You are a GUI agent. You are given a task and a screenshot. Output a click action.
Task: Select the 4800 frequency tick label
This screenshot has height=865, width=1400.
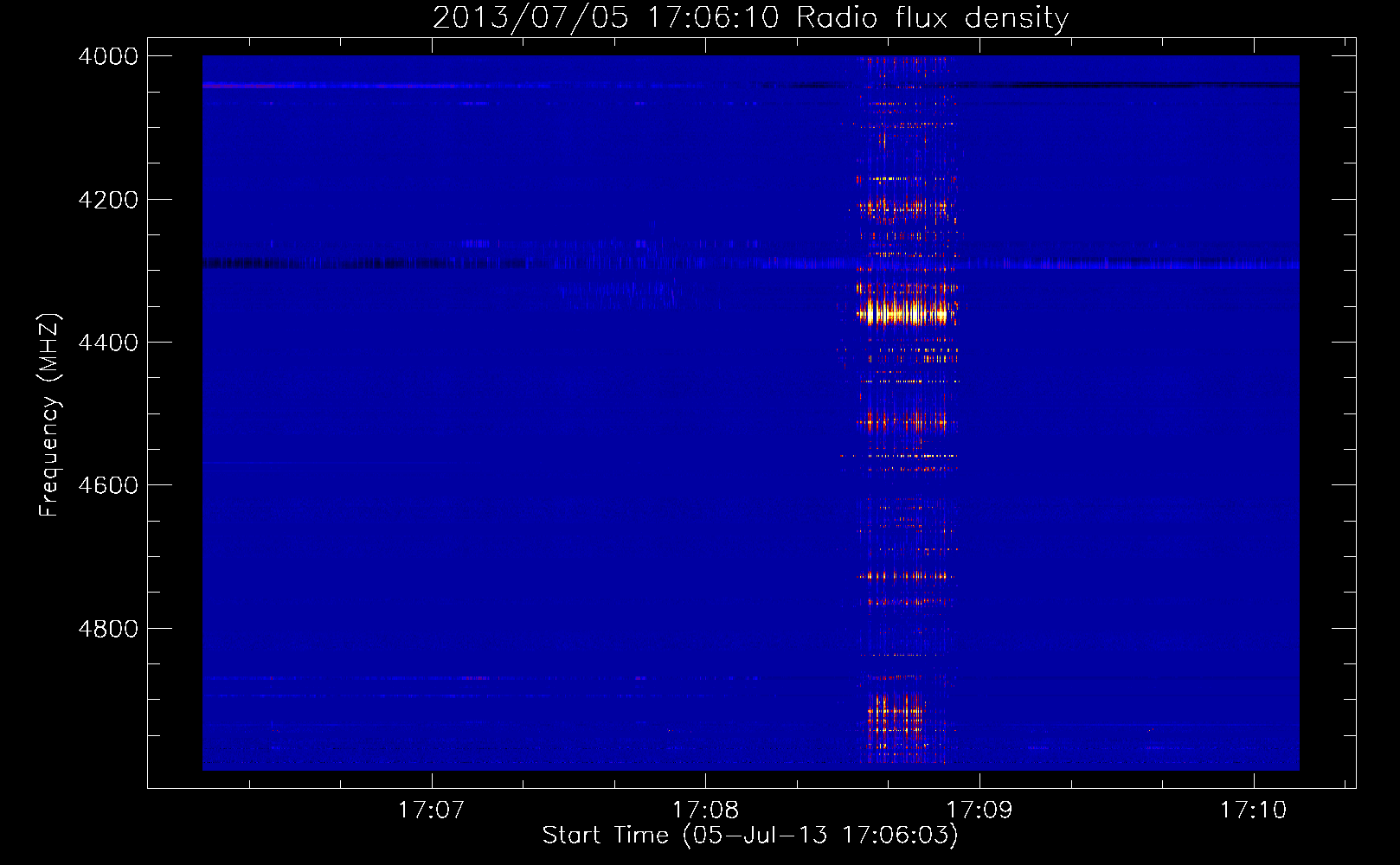(108, 628)
